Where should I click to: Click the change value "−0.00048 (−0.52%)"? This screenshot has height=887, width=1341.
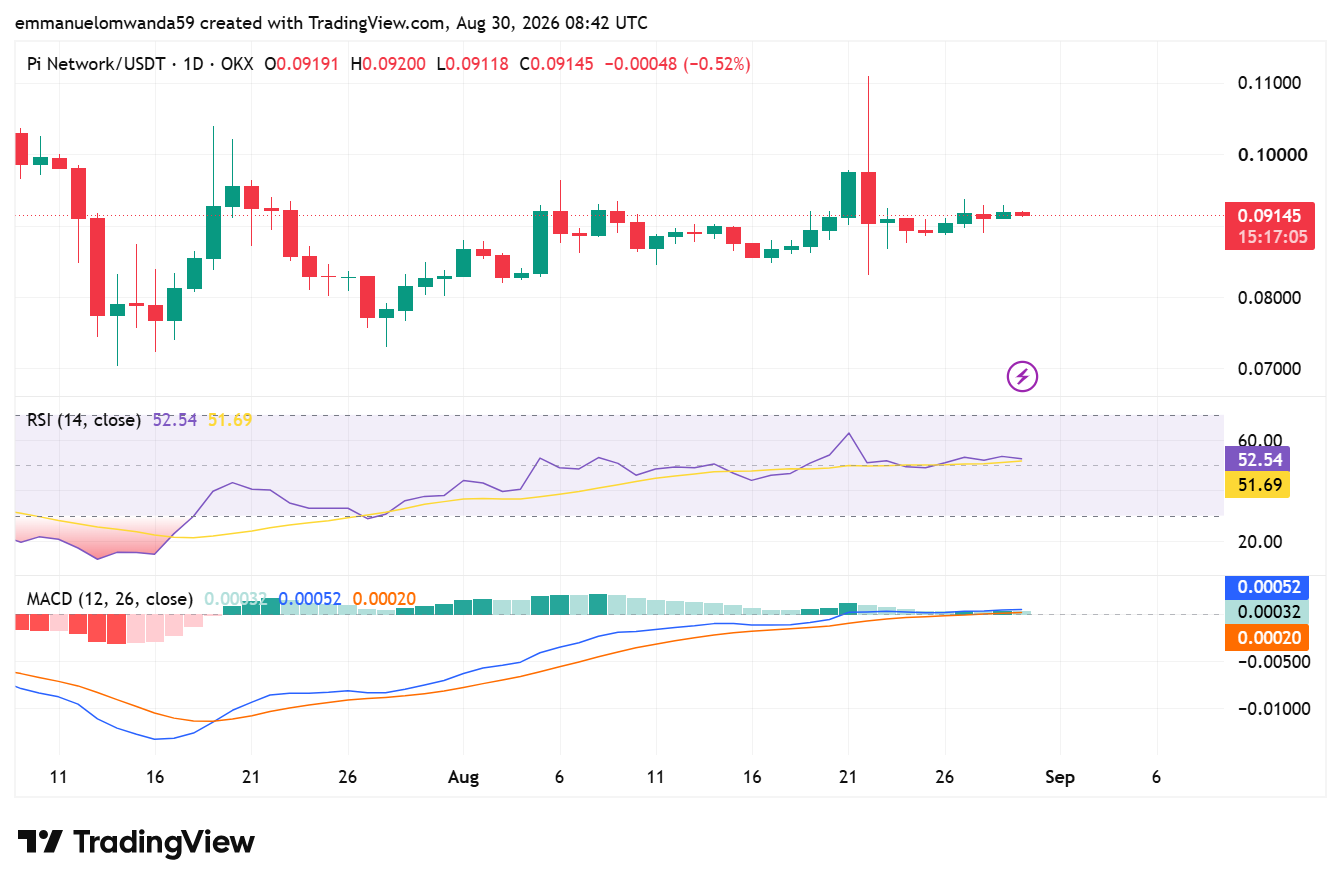[677, 64]
